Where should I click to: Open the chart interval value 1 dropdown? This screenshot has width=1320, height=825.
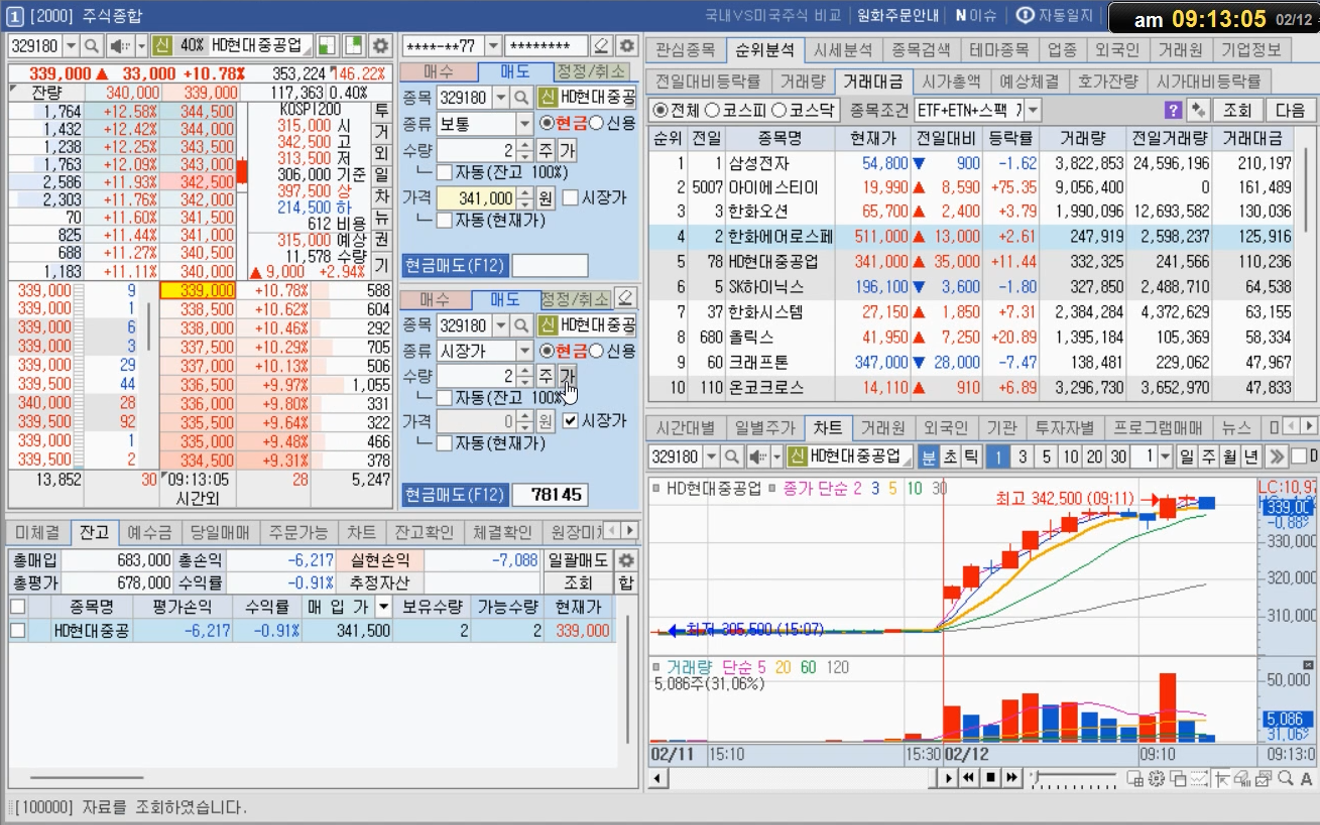click(x=1164, y=456)
